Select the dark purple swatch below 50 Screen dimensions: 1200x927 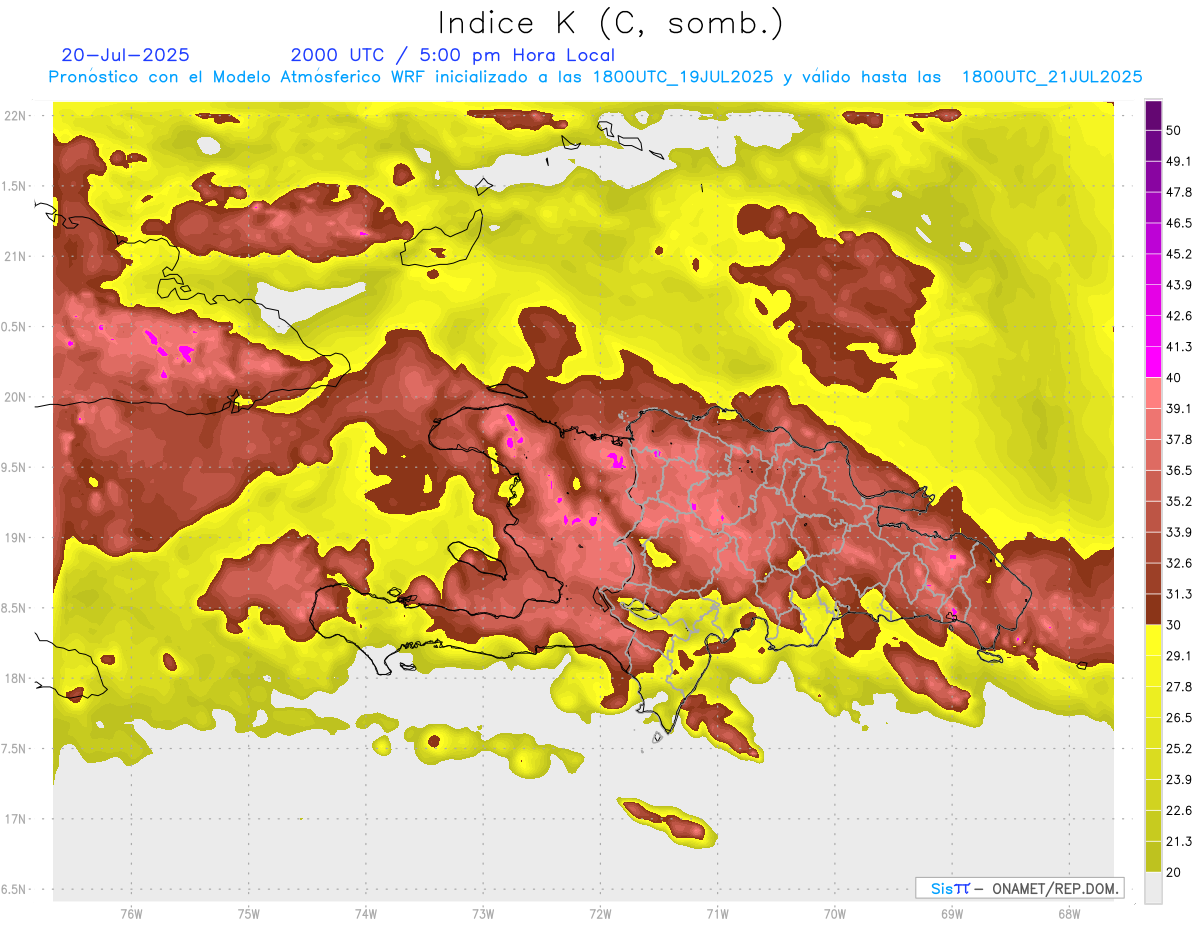click(x=1153, y=146)
